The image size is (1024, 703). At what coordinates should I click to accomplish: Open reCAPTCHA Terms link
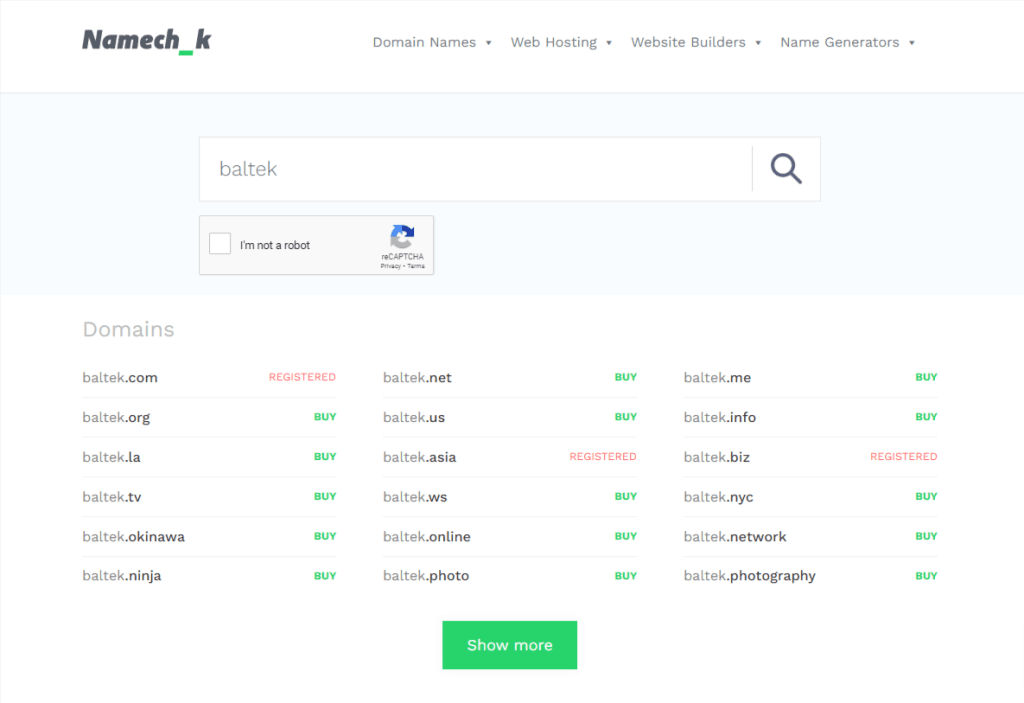point(416,267)
